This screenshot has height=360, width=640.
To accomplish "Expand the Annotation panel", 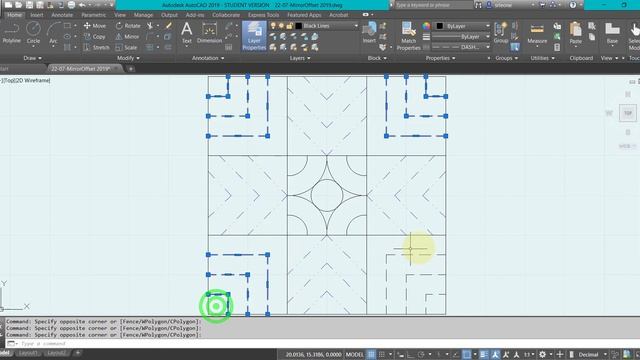I will coord(208,58).
